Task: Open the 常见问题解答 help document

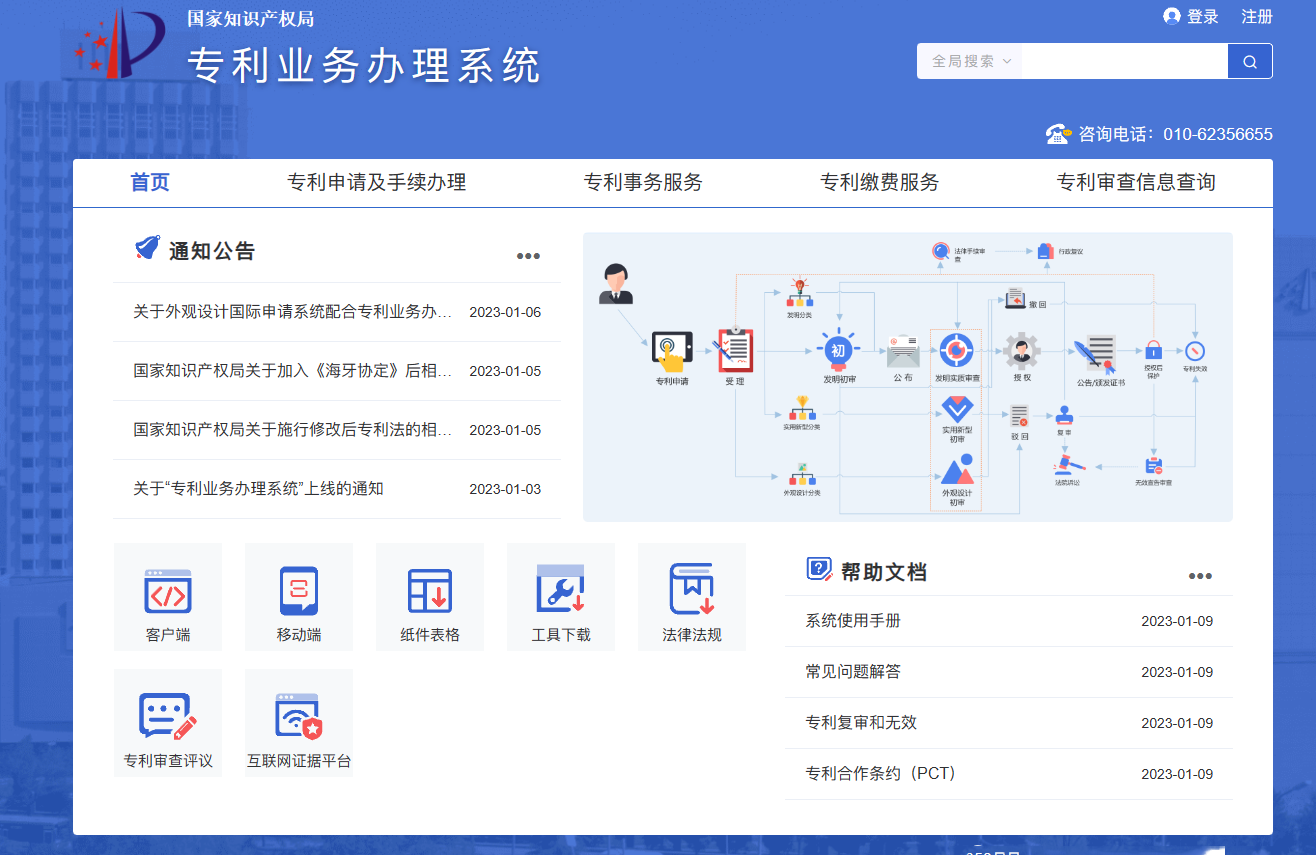Action: pyautogui.click(x=853, y=672)
